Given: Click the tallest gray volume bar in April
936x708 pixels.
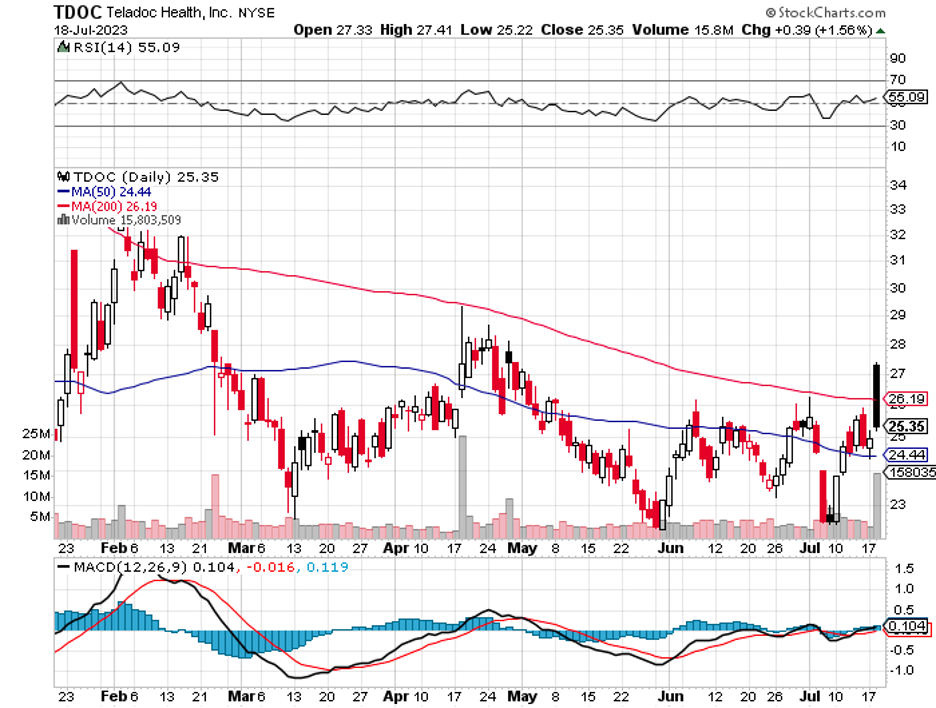Looking at the screenshot, I should (x=462, y=481).
